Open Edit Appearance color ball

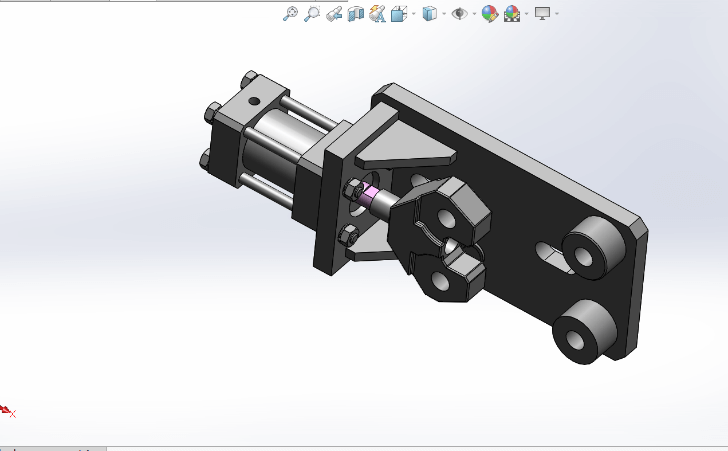(489, 13)
